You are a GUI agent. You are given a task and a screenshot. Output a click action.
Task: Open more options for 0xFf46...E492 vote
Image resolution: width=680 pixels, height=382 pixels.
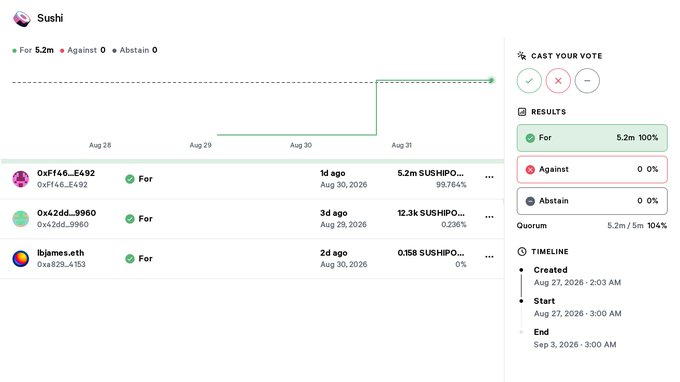coord(489,177)
